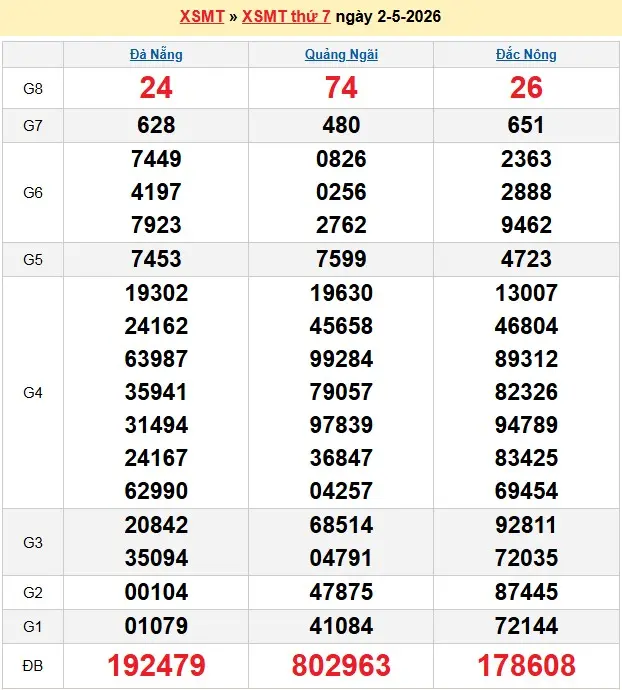
Task: Select G6 number 0256
Action: 341,192
